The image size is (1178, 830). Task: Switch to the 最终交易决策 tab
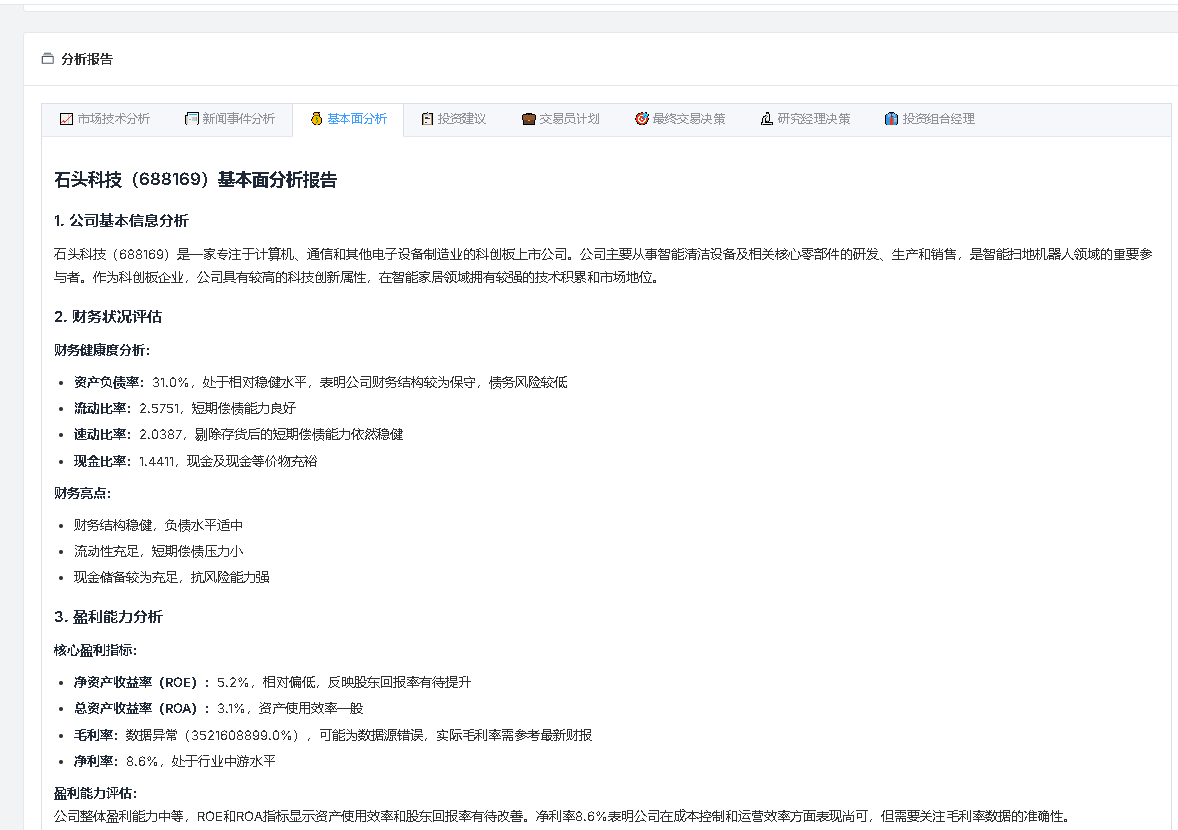pyautogui.click(x=680, y=119)
